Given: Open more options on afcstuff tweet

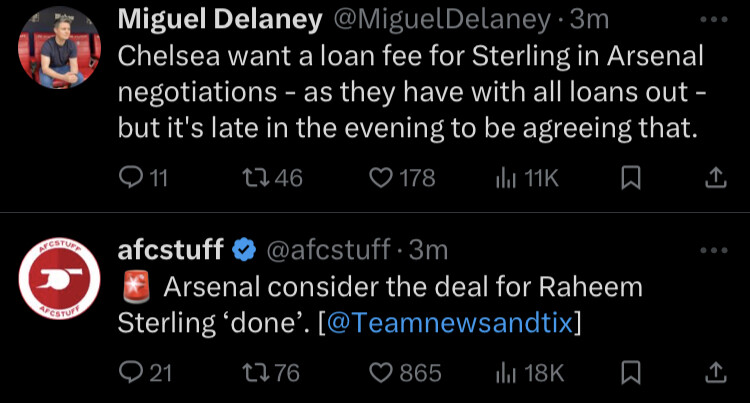Looking at the screenshot, I should coord(714,251).
